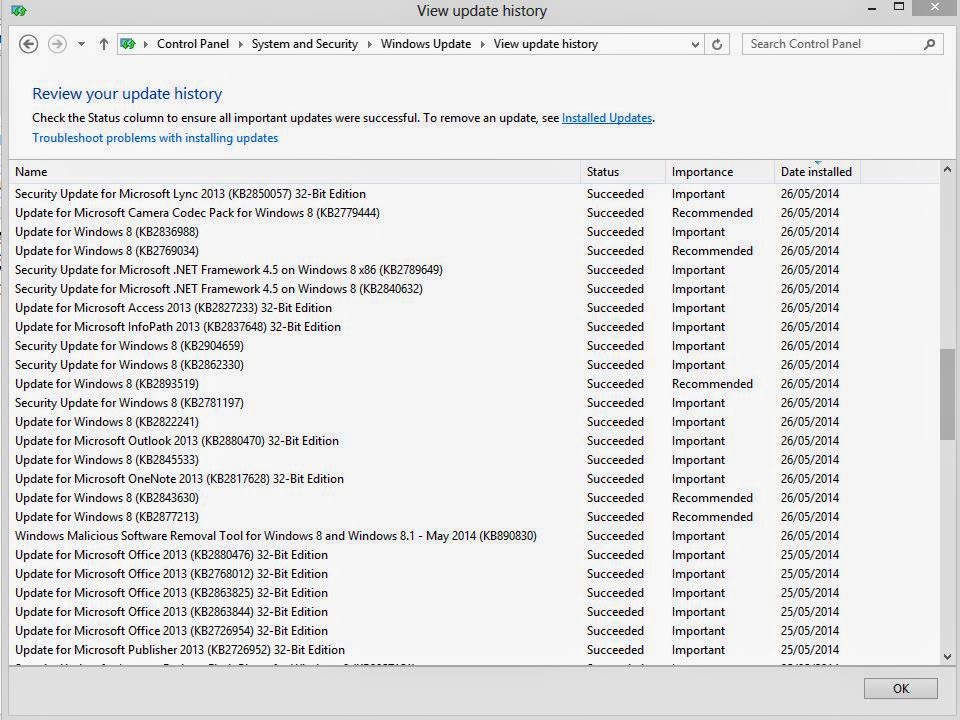Open the System and Security breadcrumb
The image size is (960, 720).
304,44
